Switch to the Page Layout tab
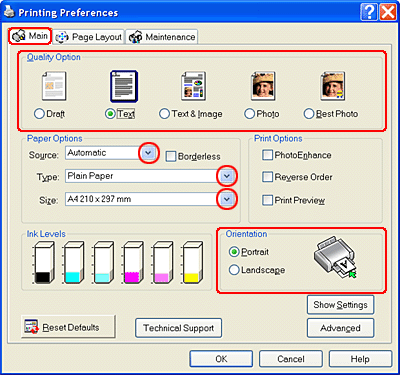Screen dimensions: 400x375 89,37
